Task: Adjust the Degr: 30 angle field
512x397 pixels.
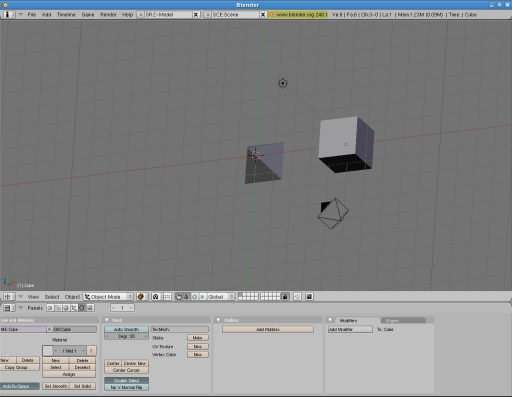Action: pyautogui.click(x=126, y=336)
